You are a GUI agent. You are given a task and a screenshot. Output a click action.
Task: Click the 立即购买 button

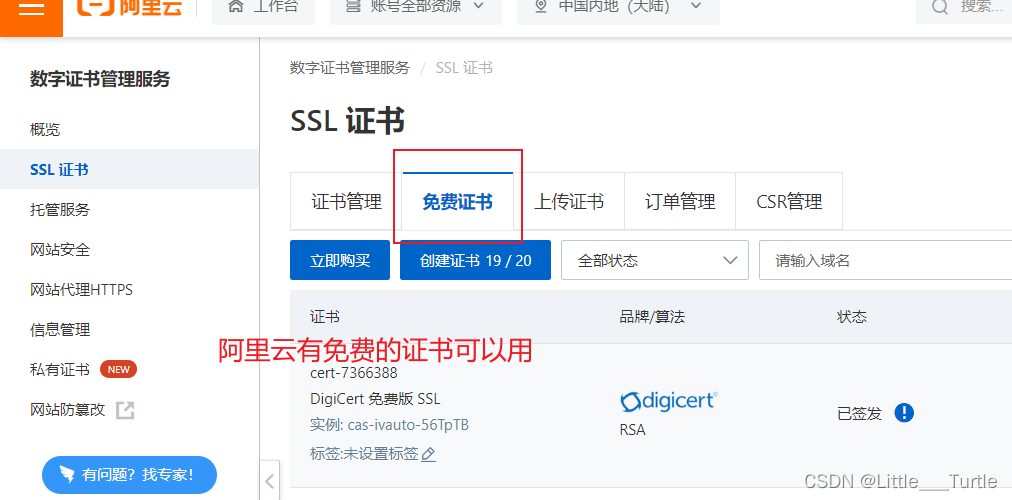pos(340,260)
